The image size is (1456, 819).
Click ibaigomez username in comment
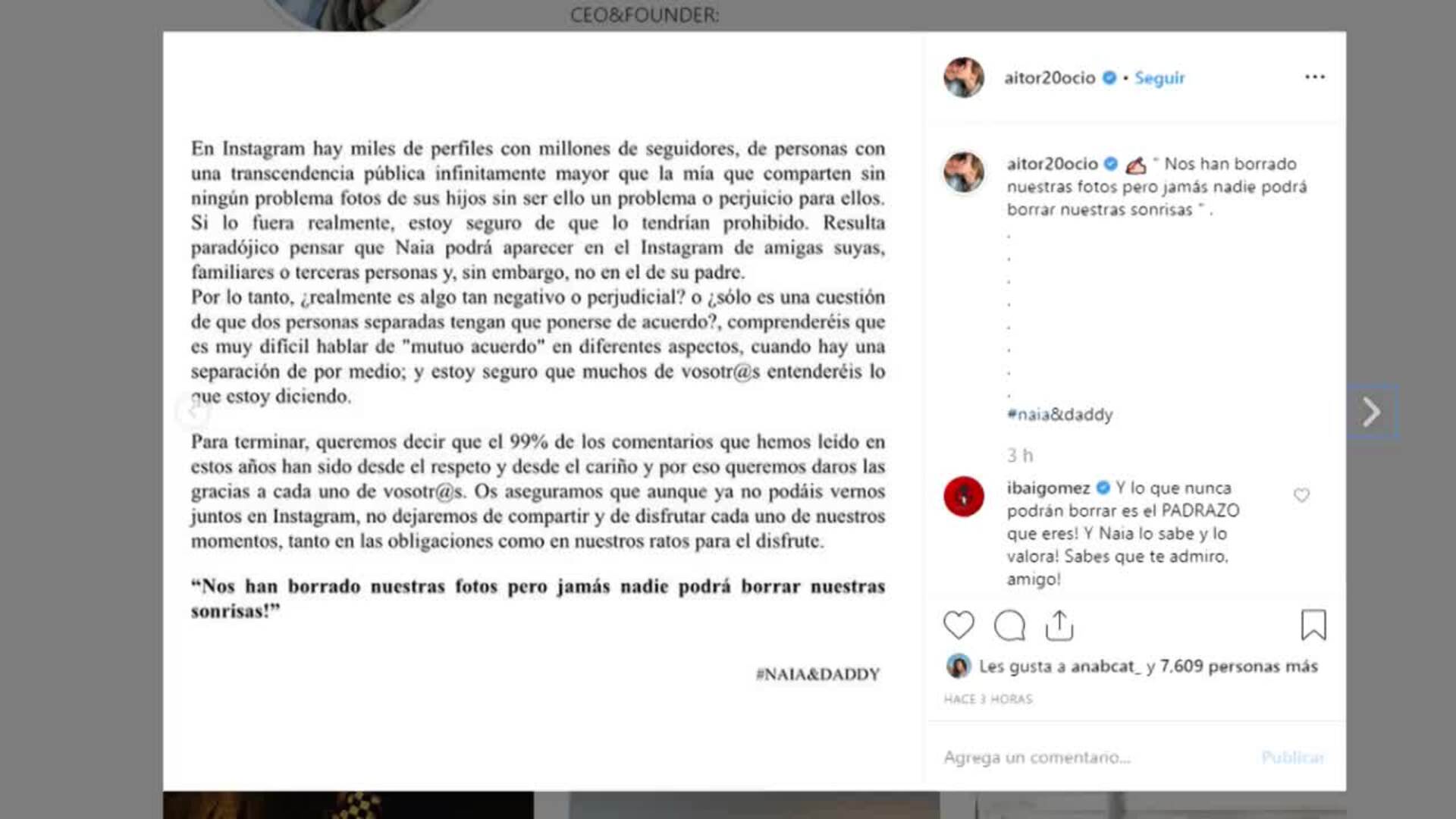pos(1048,488)
